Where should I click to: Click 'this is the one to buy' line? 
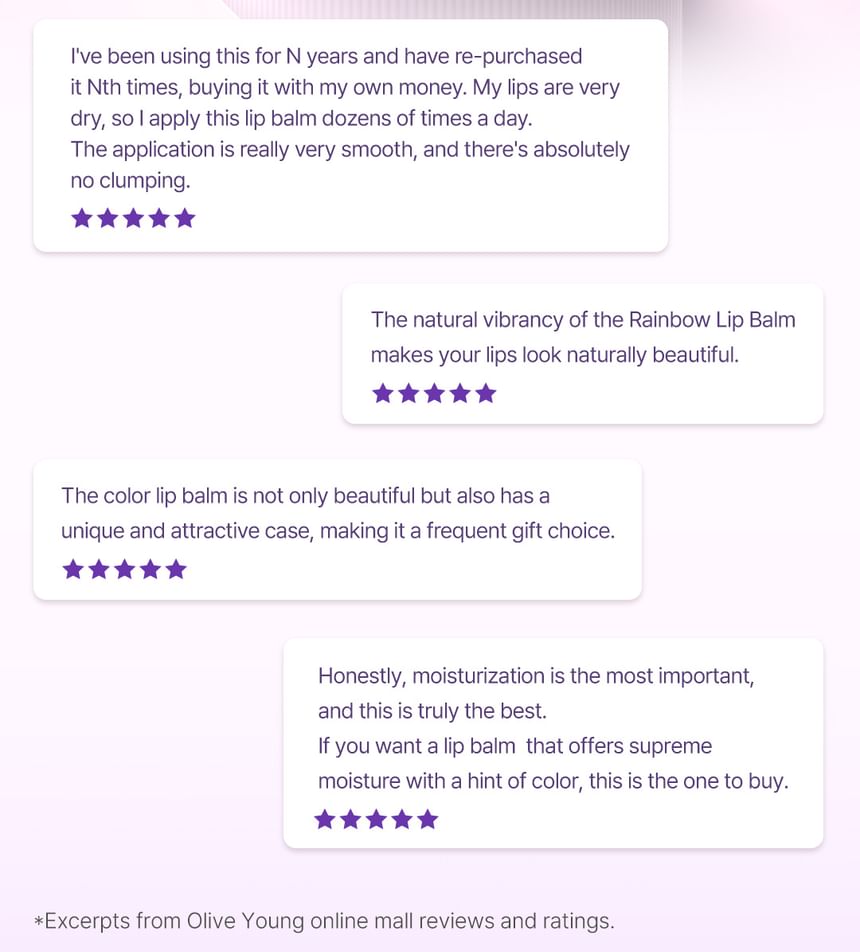click(553, 781)
